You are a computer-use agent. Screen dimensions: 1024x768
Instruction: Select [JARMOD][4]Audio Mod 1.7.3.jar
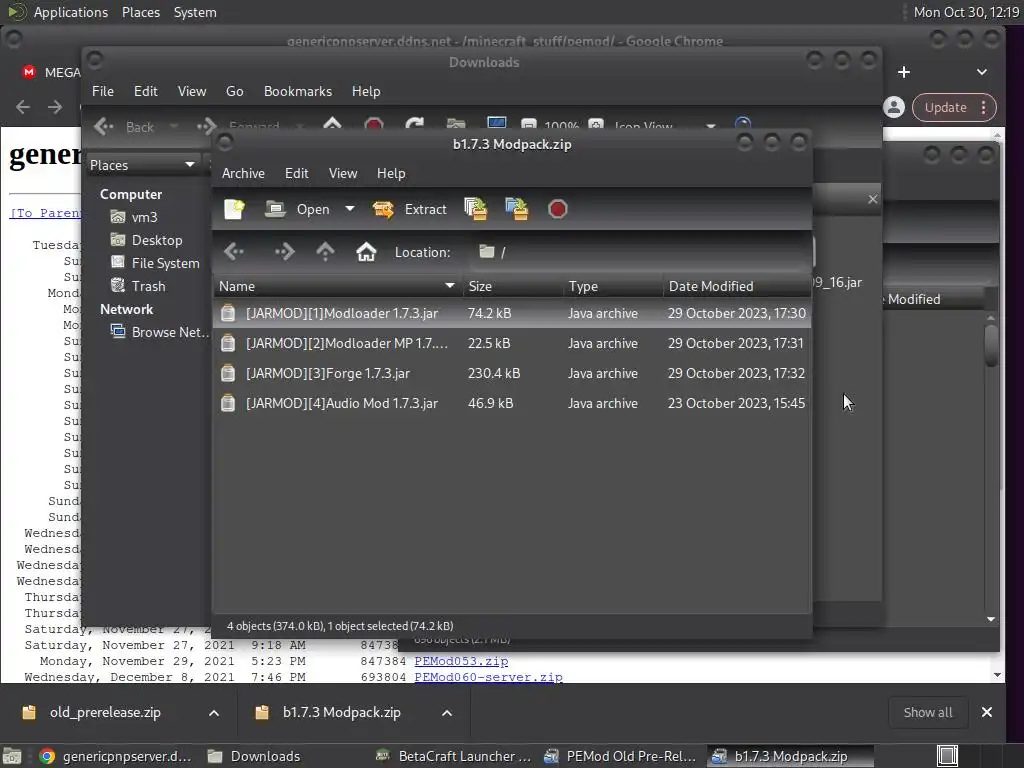tap(512, 404)
